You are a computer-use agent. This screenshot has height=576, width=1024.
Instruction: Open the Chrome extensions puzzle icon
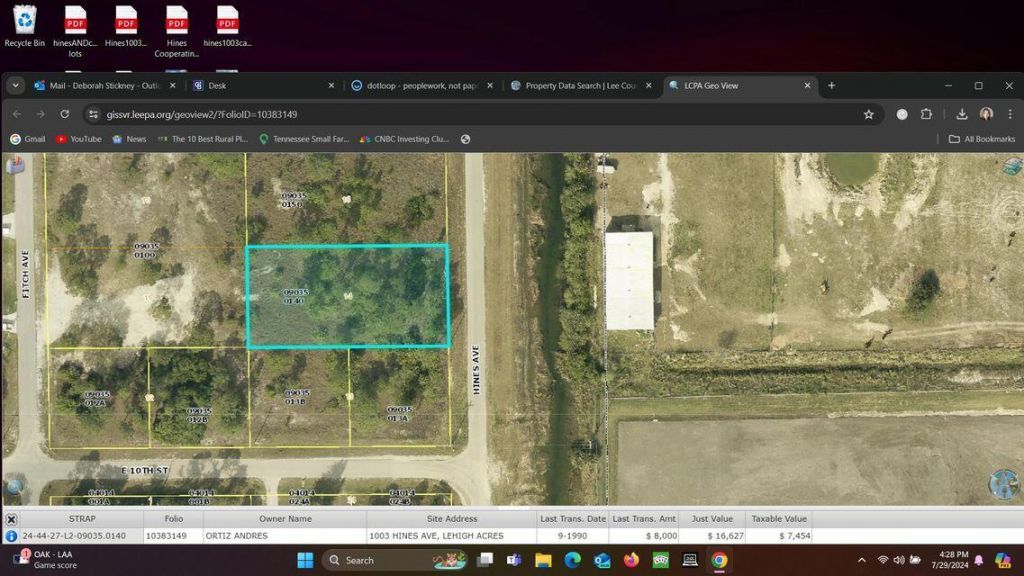pos(928,114)
